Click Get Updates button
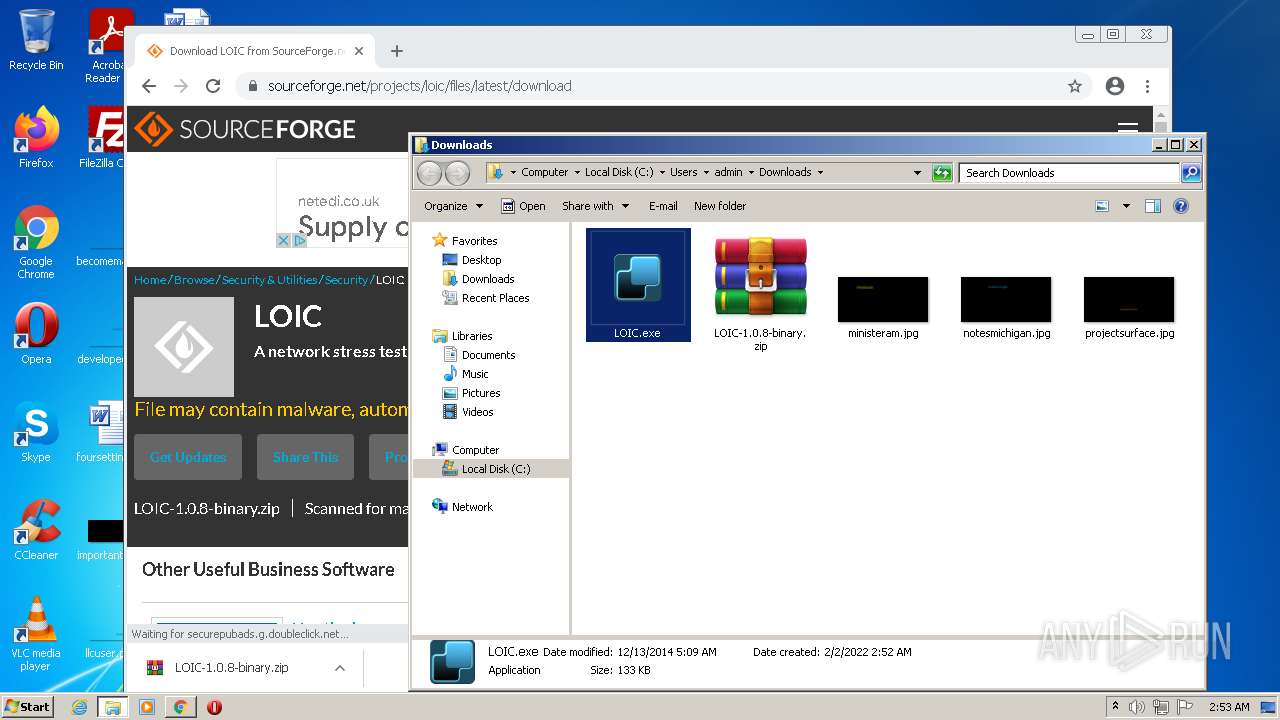Screen dimensions: 1280x720 click(188, 457)
